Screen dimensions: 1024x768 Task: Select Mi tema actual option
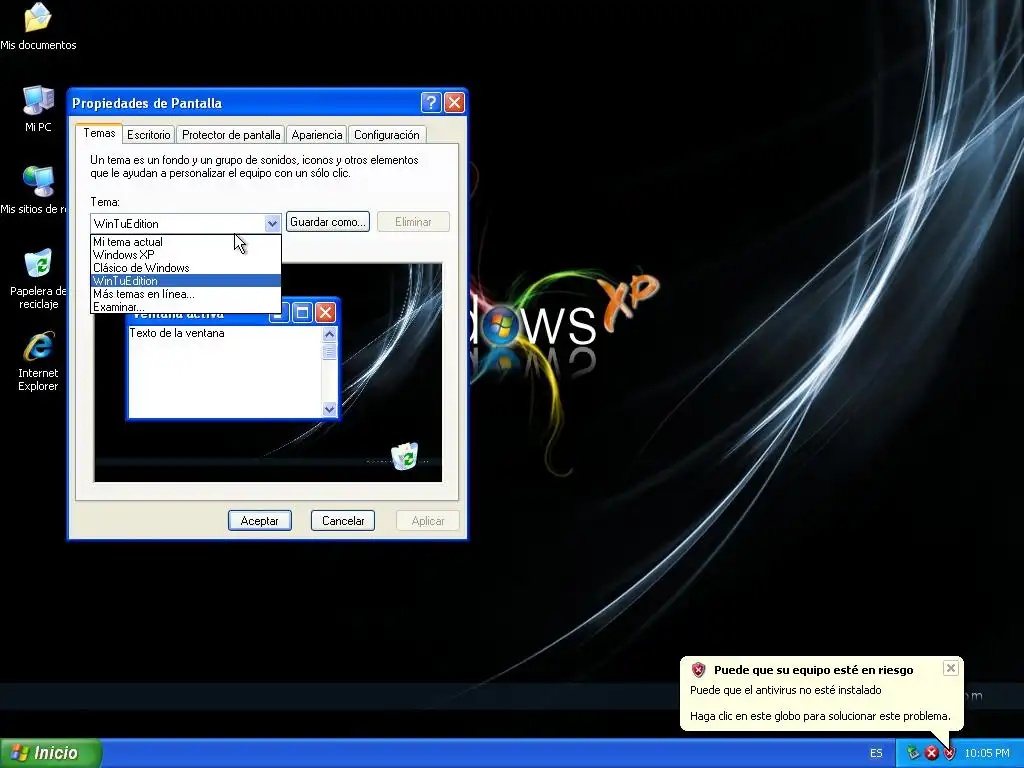[x=185, y=242]
